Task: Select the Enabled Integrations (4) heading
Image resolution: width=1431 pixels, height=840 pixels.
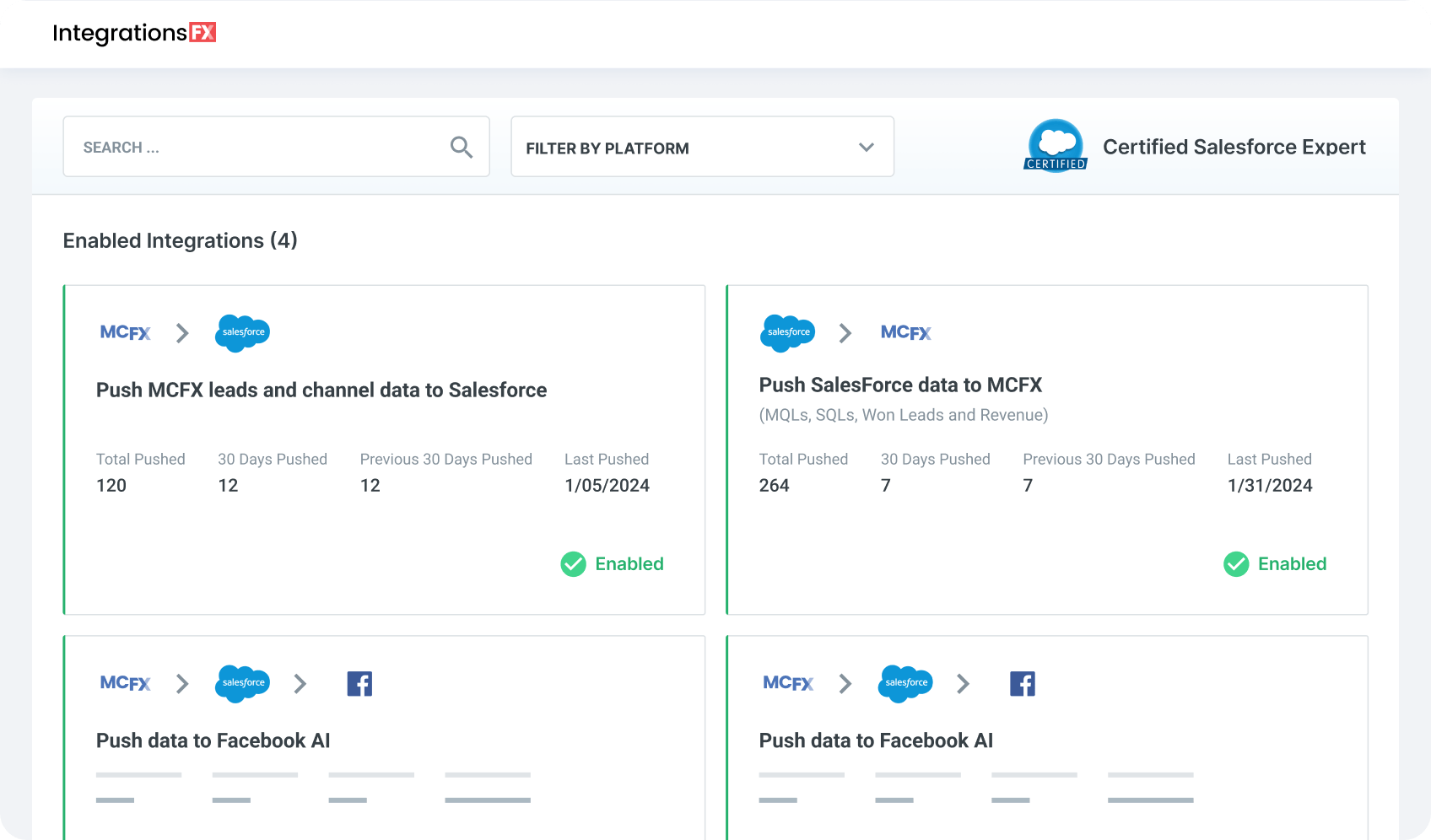Action: (x=180, y=240)
